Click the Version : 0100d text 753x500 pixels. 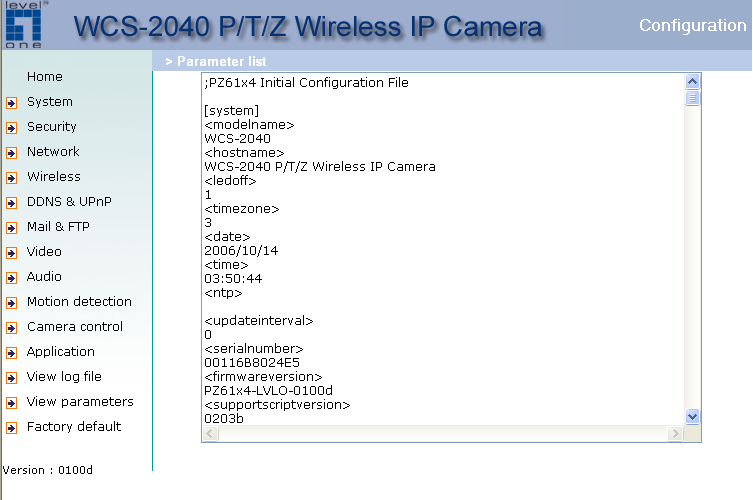click(x=48, y=470)
